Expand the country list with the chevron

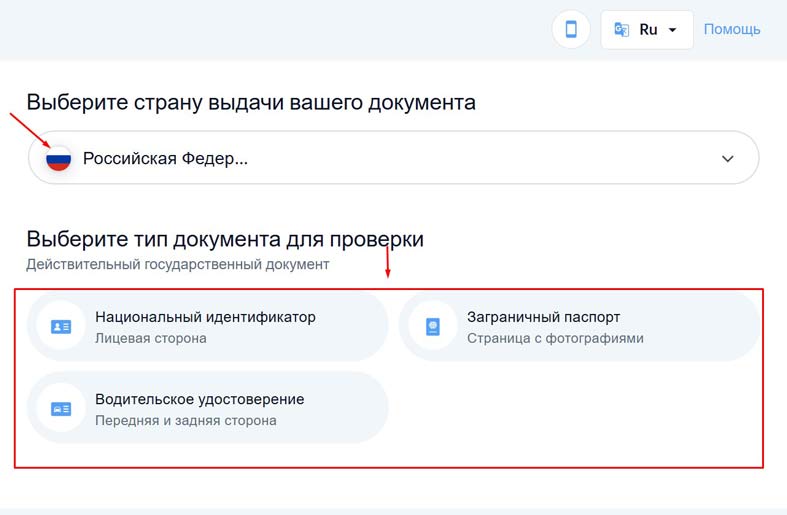click(728, 158)
